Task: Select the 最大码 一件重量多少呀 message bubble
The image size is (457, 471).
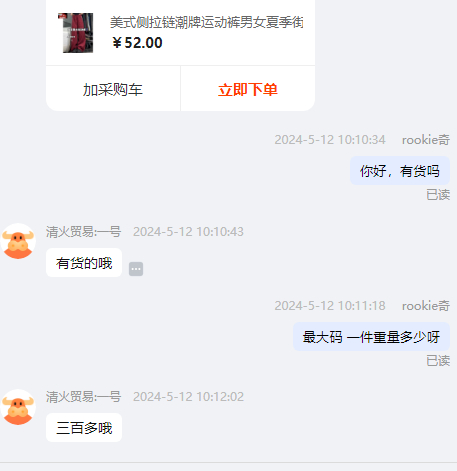Action: (x=371, y=337)
